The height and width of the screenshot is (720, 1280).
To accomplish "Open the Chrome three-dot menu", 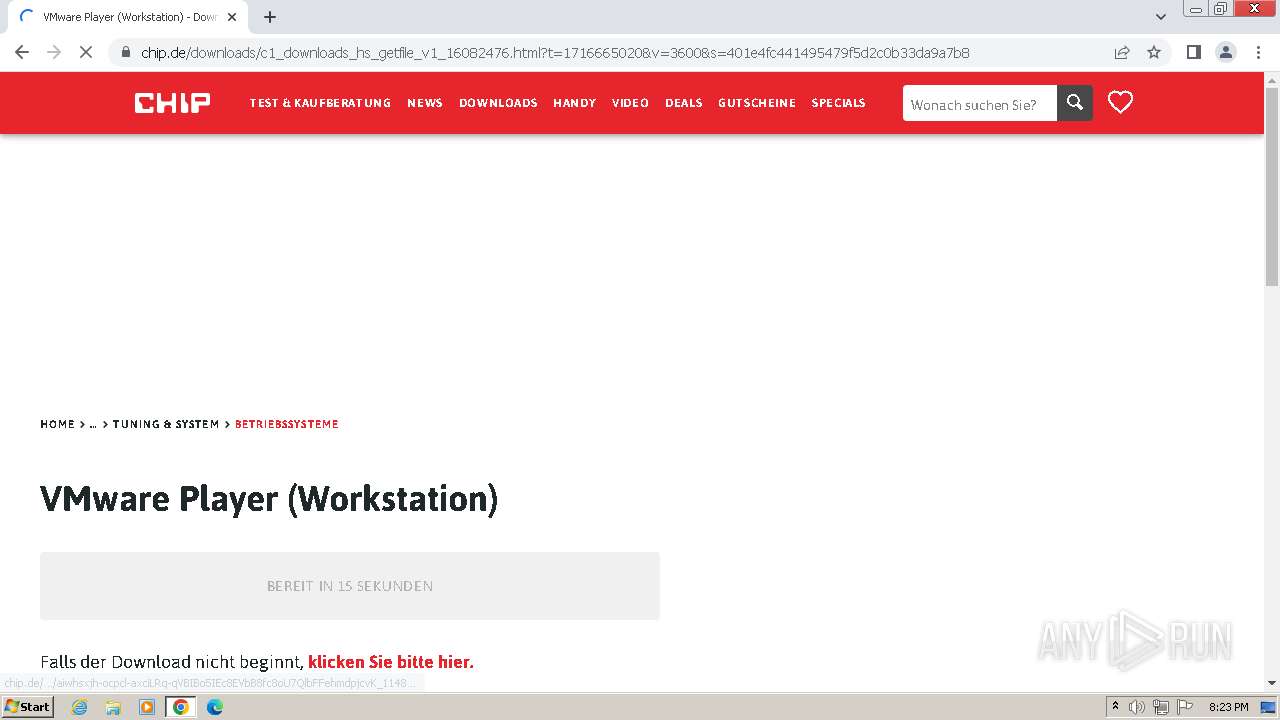I will coord(1258,52).
